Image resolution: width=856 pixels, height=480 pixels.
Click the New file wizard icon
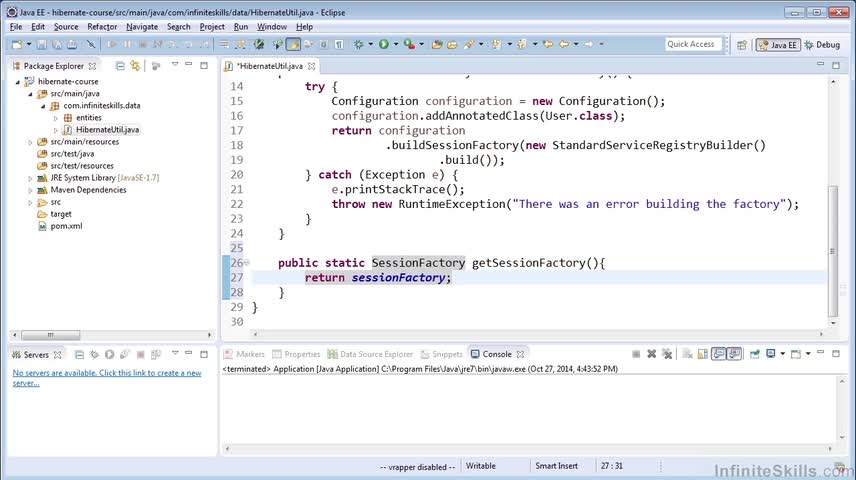point(17,44)
